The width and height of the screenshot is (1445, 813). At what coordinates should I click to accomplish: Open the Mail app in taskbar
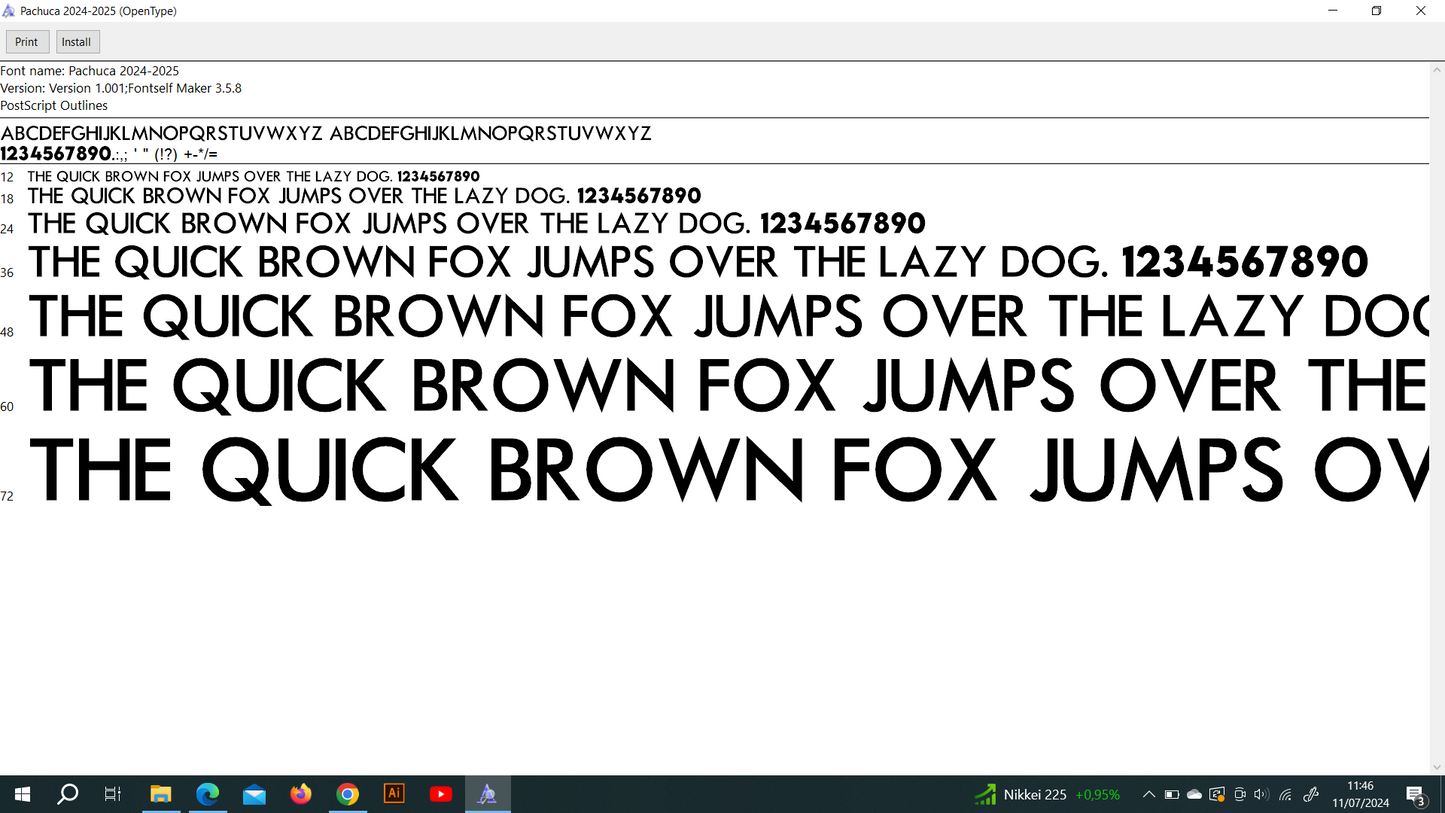(x=254, y=794)
